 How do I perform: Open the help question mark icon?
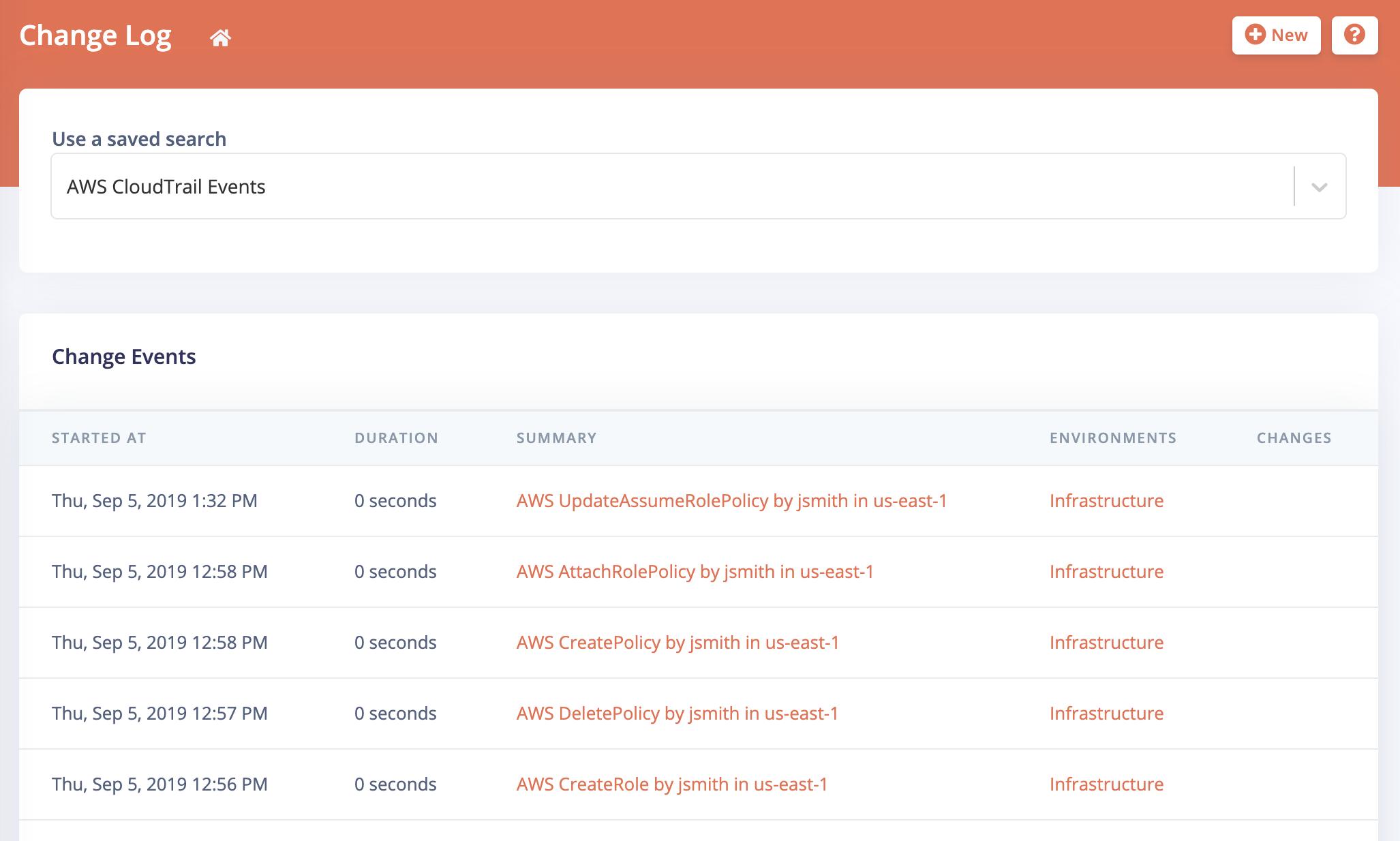tap(1354, 35)
